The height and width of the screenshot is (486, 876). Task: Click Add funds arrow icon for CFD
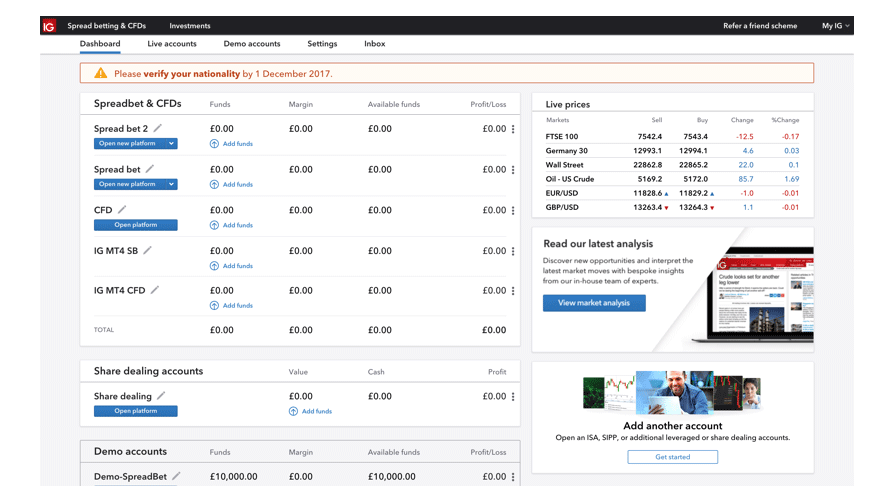(x=214, y=225)
